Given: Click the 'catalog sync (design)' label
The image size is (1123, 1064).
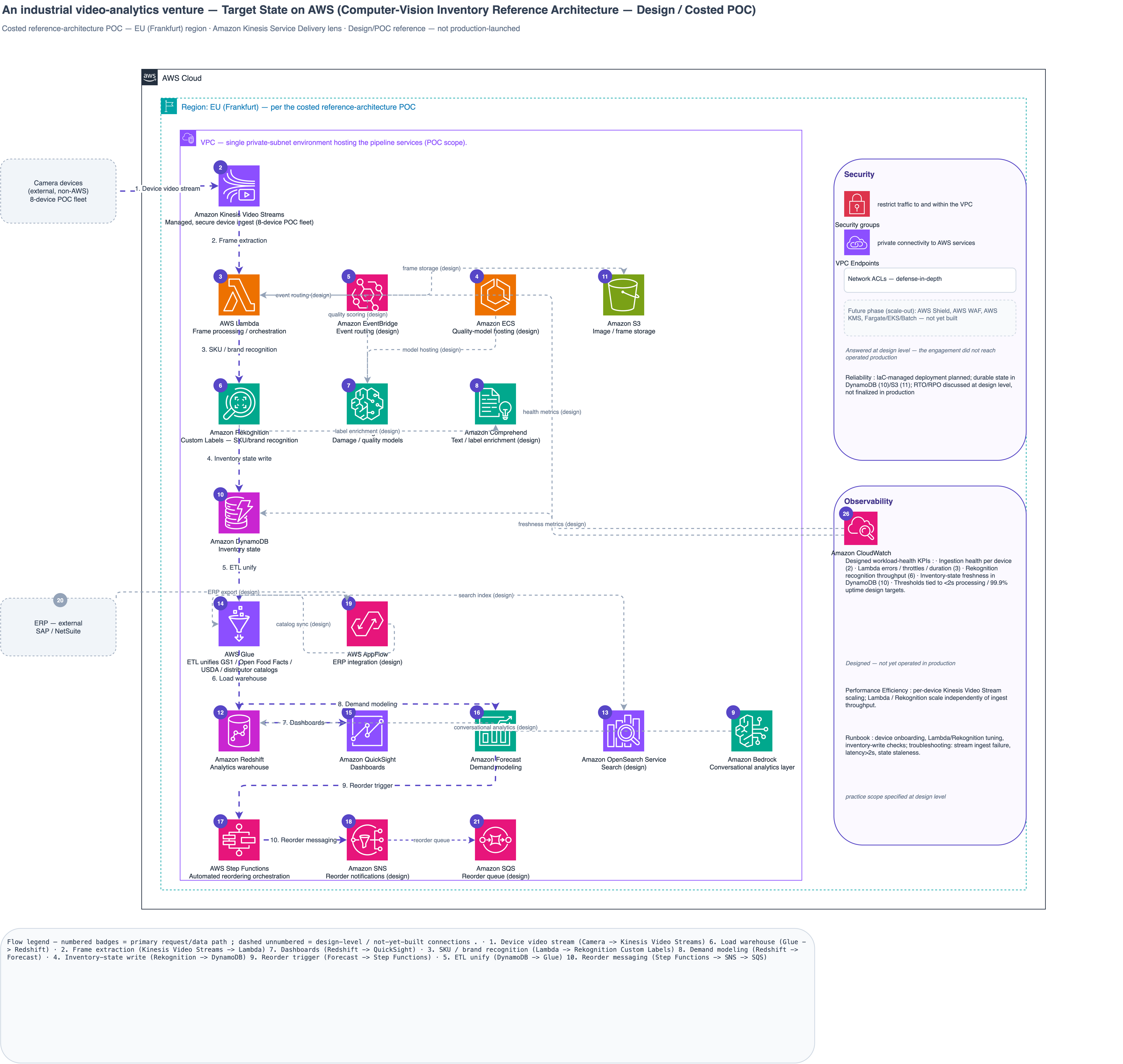Looking at the screenshot, I should tap(303, 624).
